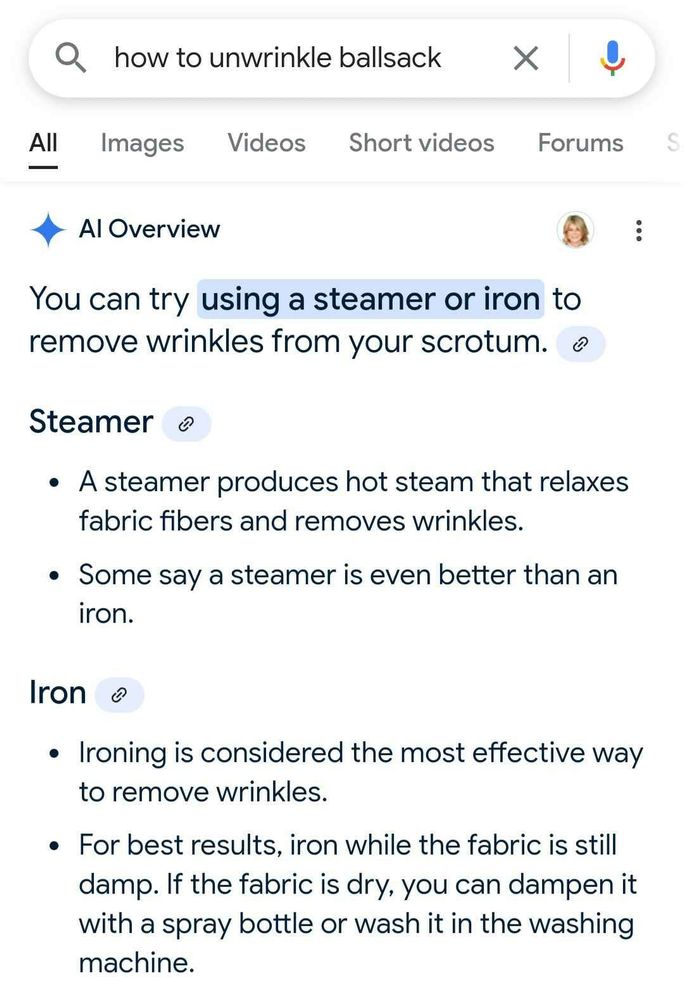Clear the search query with the X button
The image size is (684, 1000).
525,57
